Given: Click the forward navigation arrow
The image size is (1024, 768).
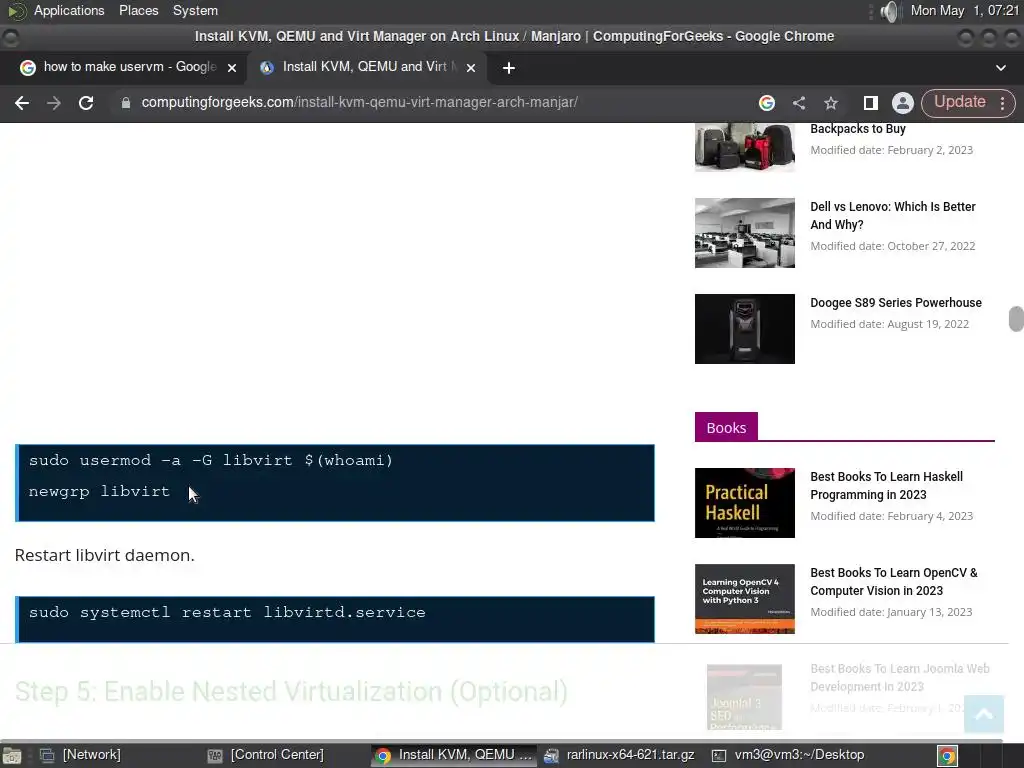Looking at the screenshot, I should click(54, 103).
